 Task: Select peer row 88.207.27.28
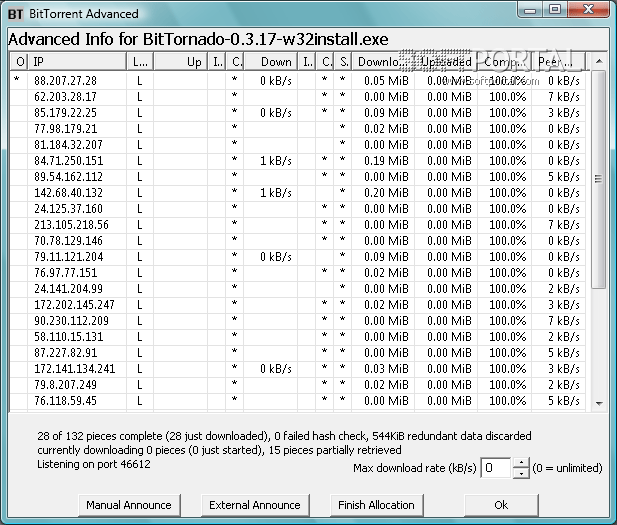click(298, 81)
